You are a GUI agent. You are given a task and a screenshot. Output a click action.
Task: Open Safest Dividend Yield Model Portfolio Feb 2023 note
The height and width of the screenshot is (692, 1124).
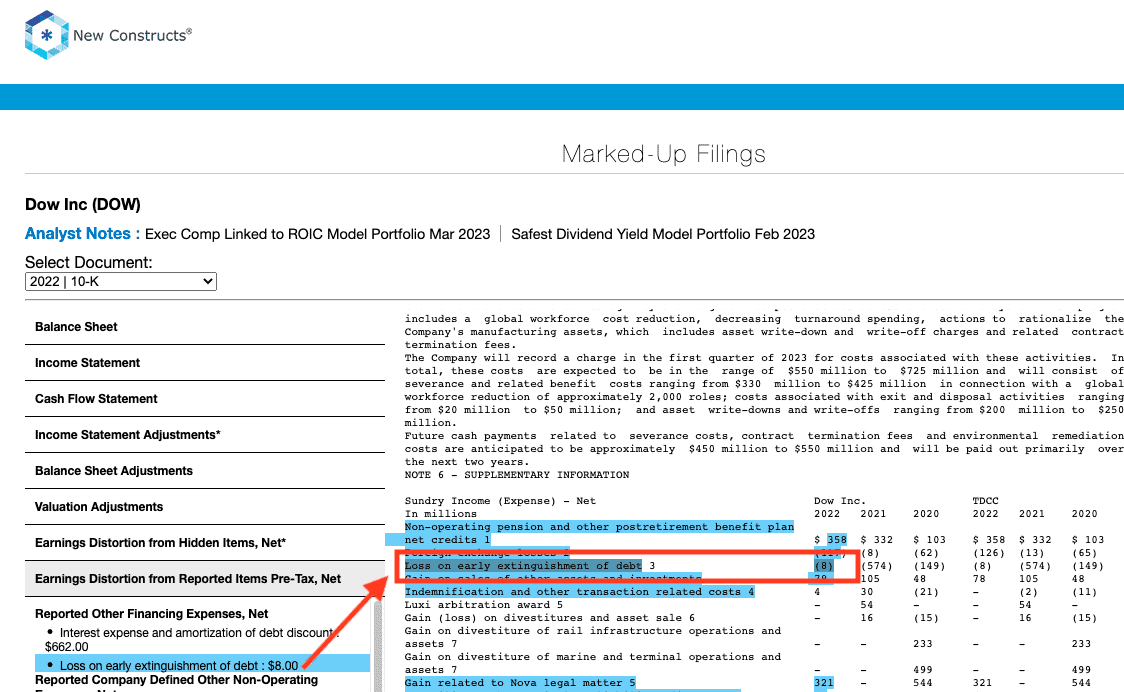[663, 234]
